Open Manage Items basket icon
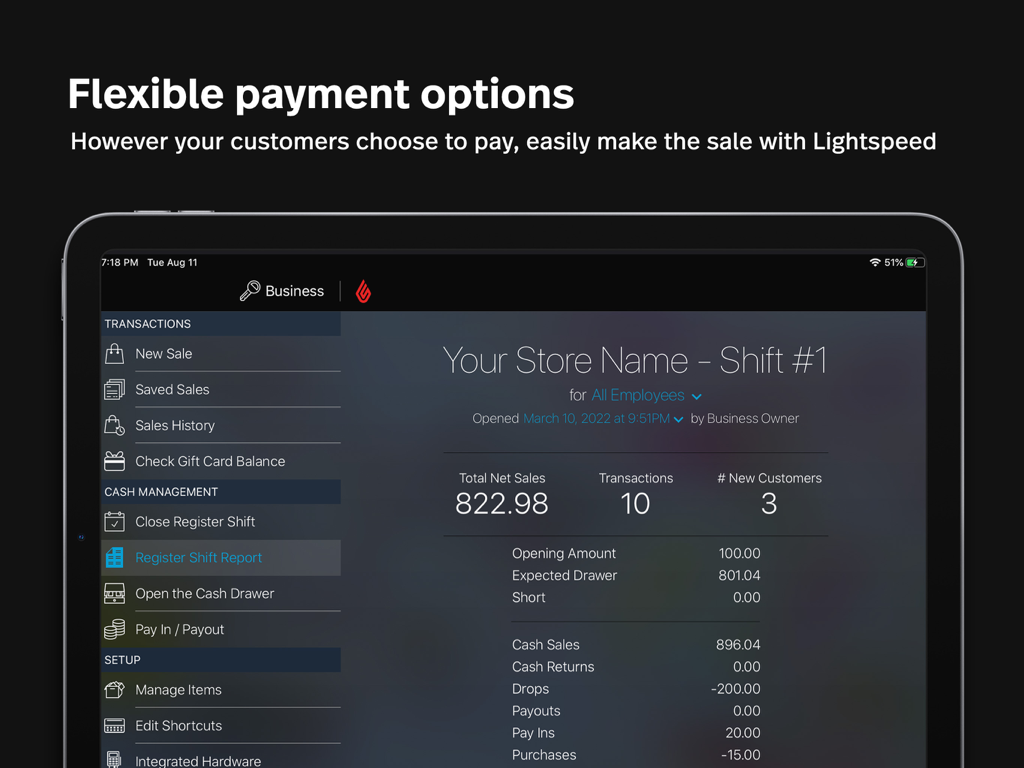 pos(115,690)
